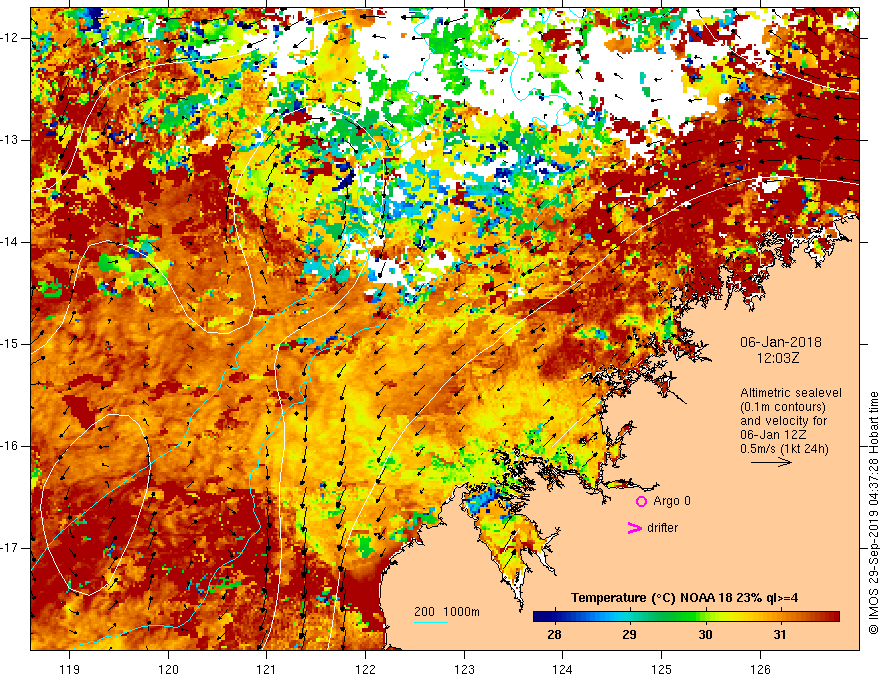The image size is (880, 680).
Task: Click the longitude axis label 123
Action: [464, 669]
